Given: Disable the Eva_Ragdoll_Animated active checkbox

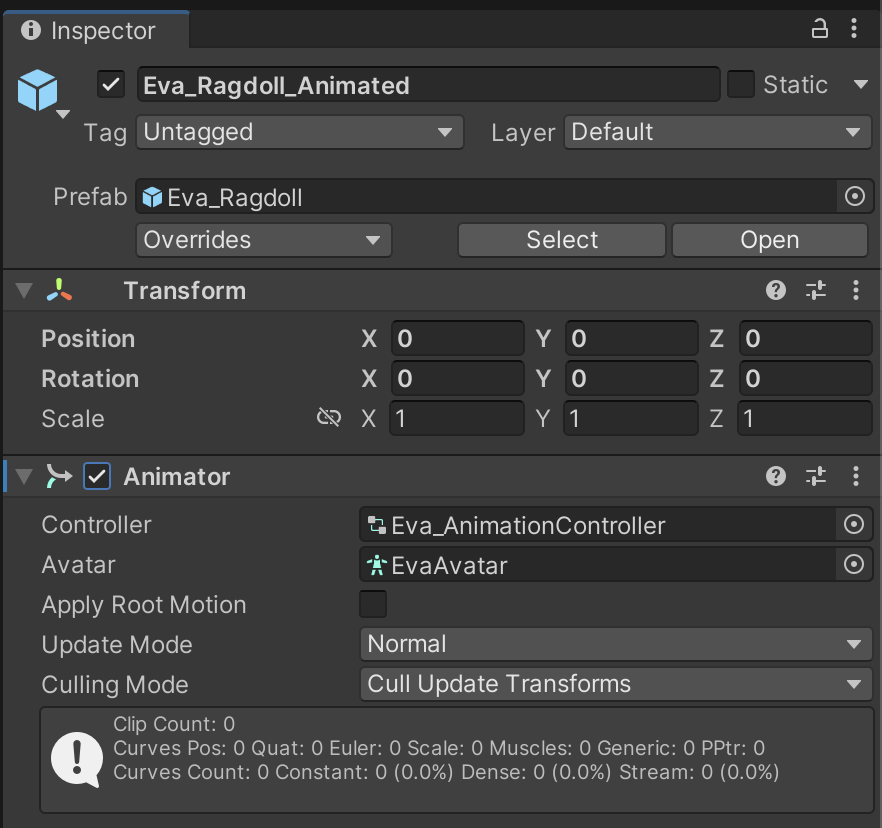Looking at the screenshot, I should 111,85.
